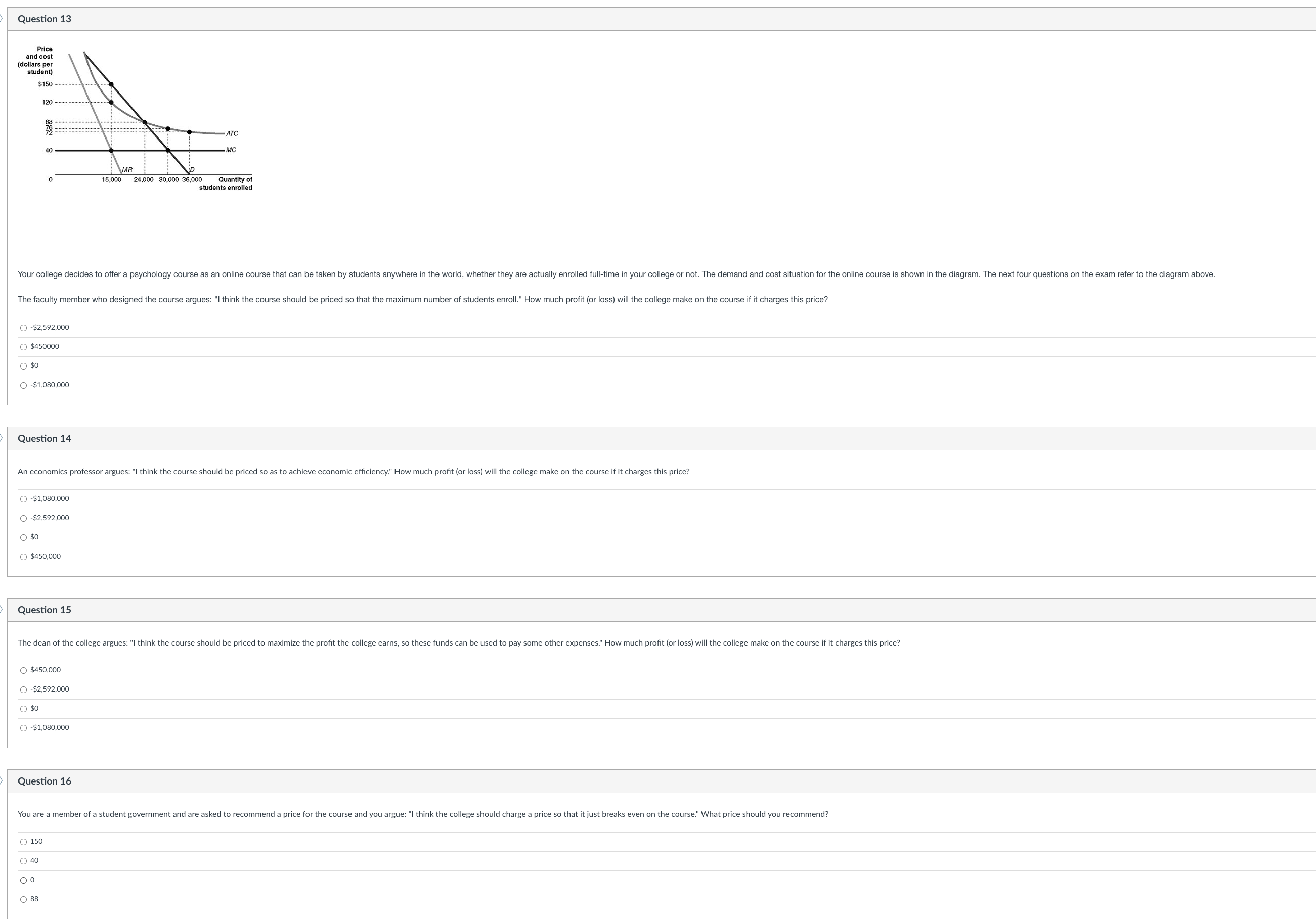Click the demand and cost diagram image
1316x920 pixels.
coord(135,118)
